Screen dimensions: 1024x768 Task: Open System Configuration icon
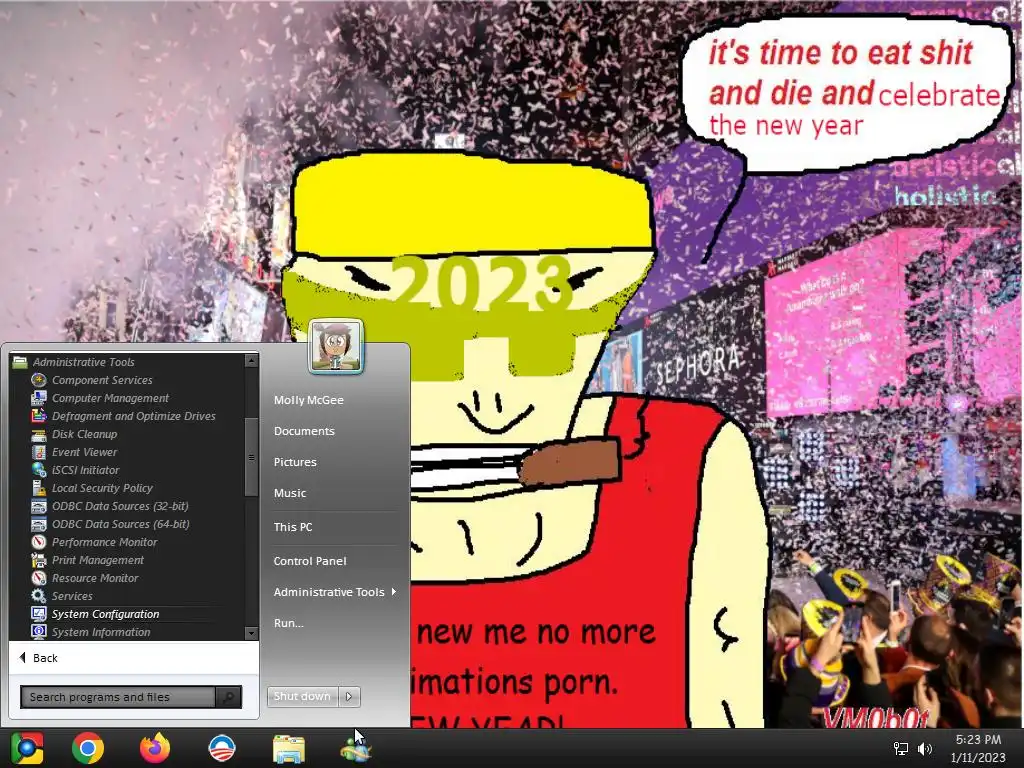39,614
